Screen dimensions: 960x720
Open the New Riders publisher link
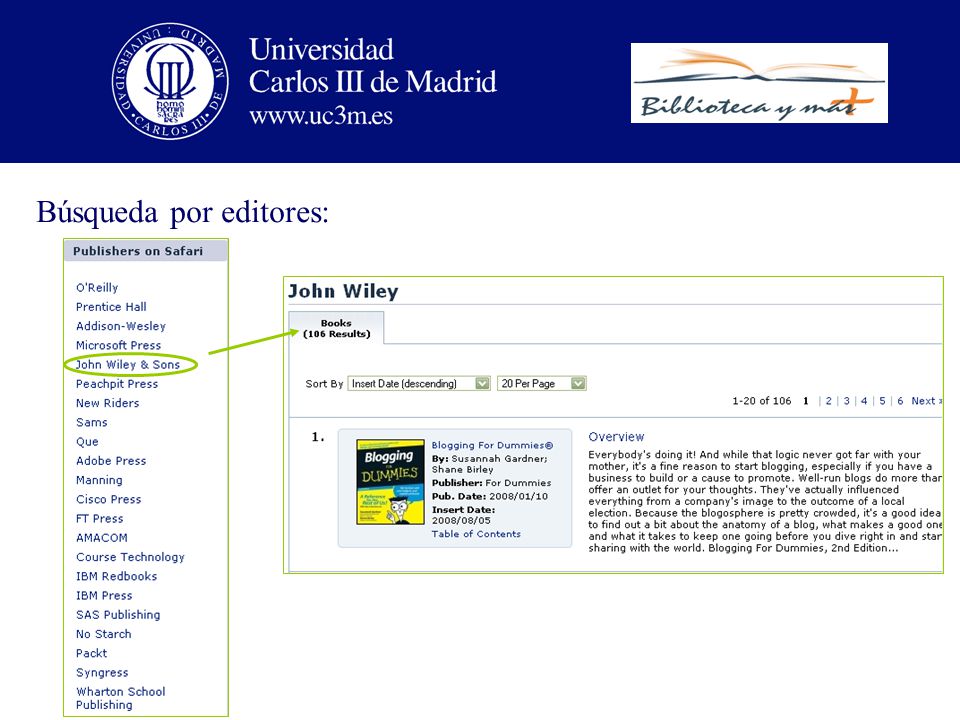pos(108,403)
